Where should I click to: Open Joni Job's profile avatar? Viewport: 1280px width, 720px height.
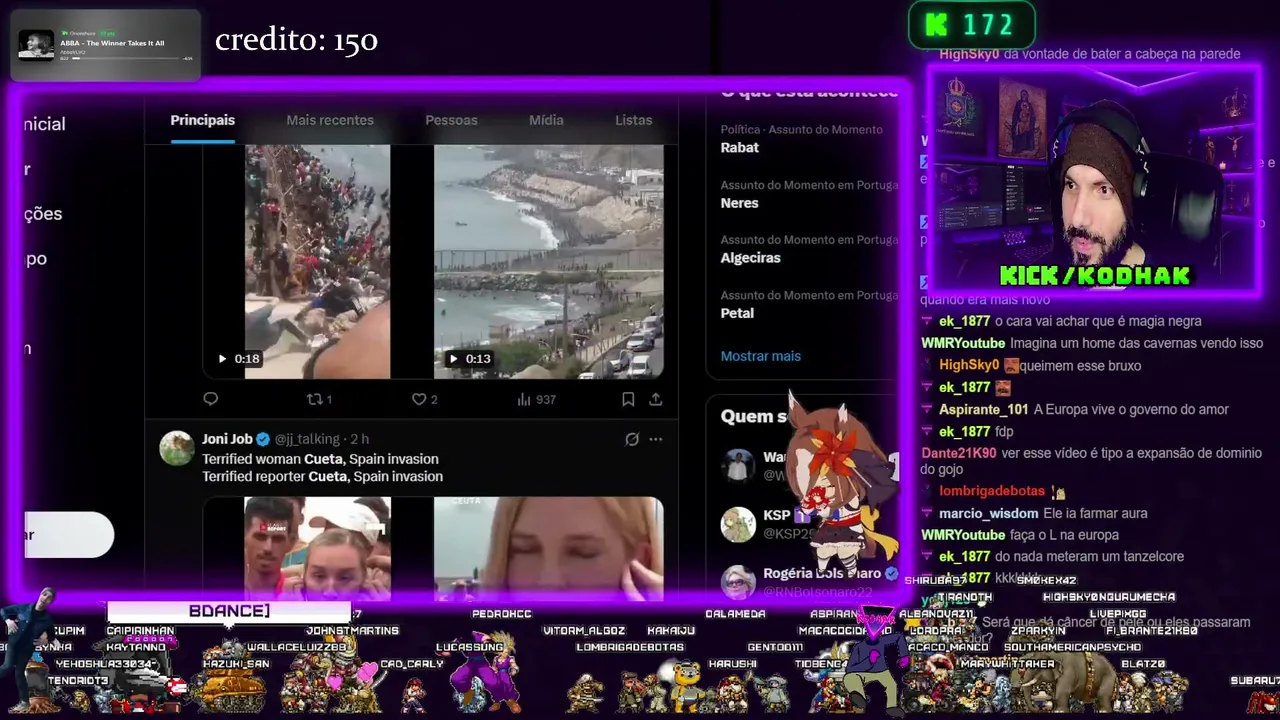pyautogui.click(x=177, y=448)
